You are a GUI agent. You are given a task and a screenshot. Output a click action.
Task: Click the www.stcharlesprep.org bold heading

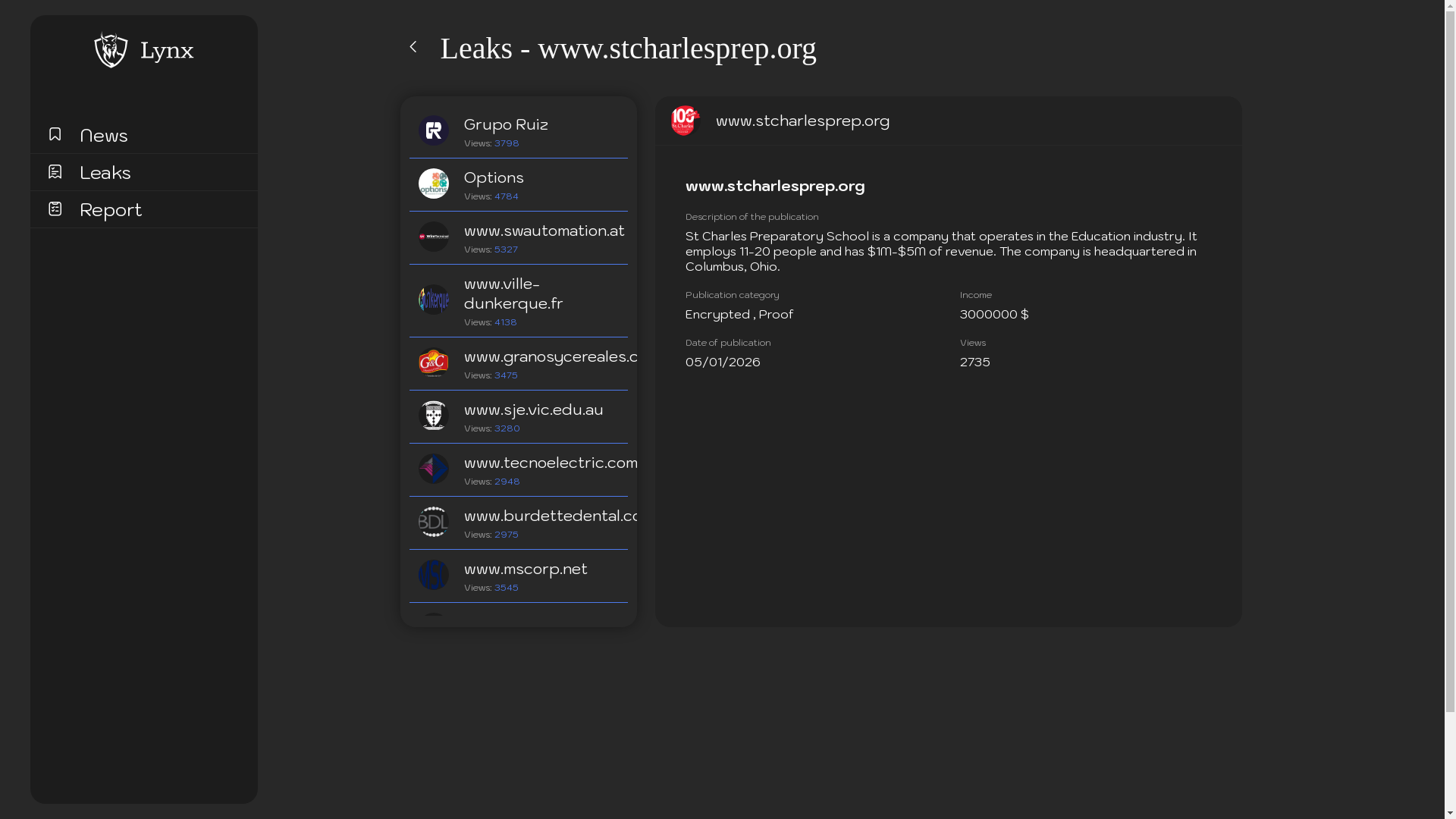(x=774, y=186)
